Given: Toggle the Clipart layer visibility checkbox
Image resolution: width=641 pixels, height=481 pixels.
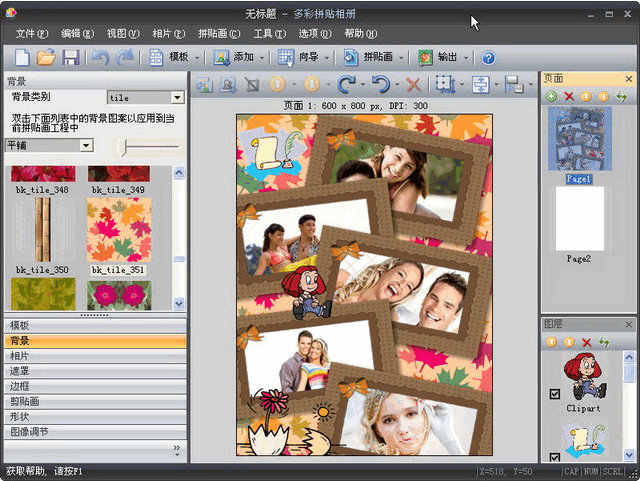Looking at the screenshot, I should [x=555, y=395].
